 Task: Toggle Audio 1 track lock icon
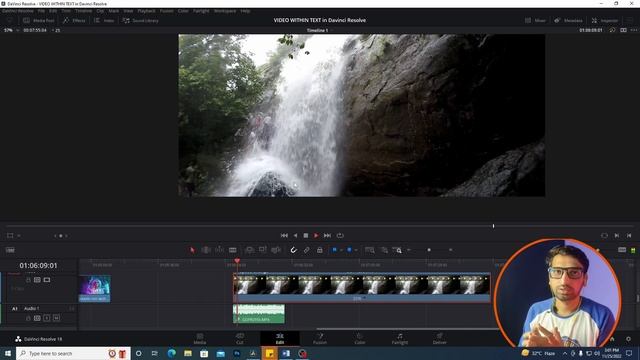coord(28,318)
